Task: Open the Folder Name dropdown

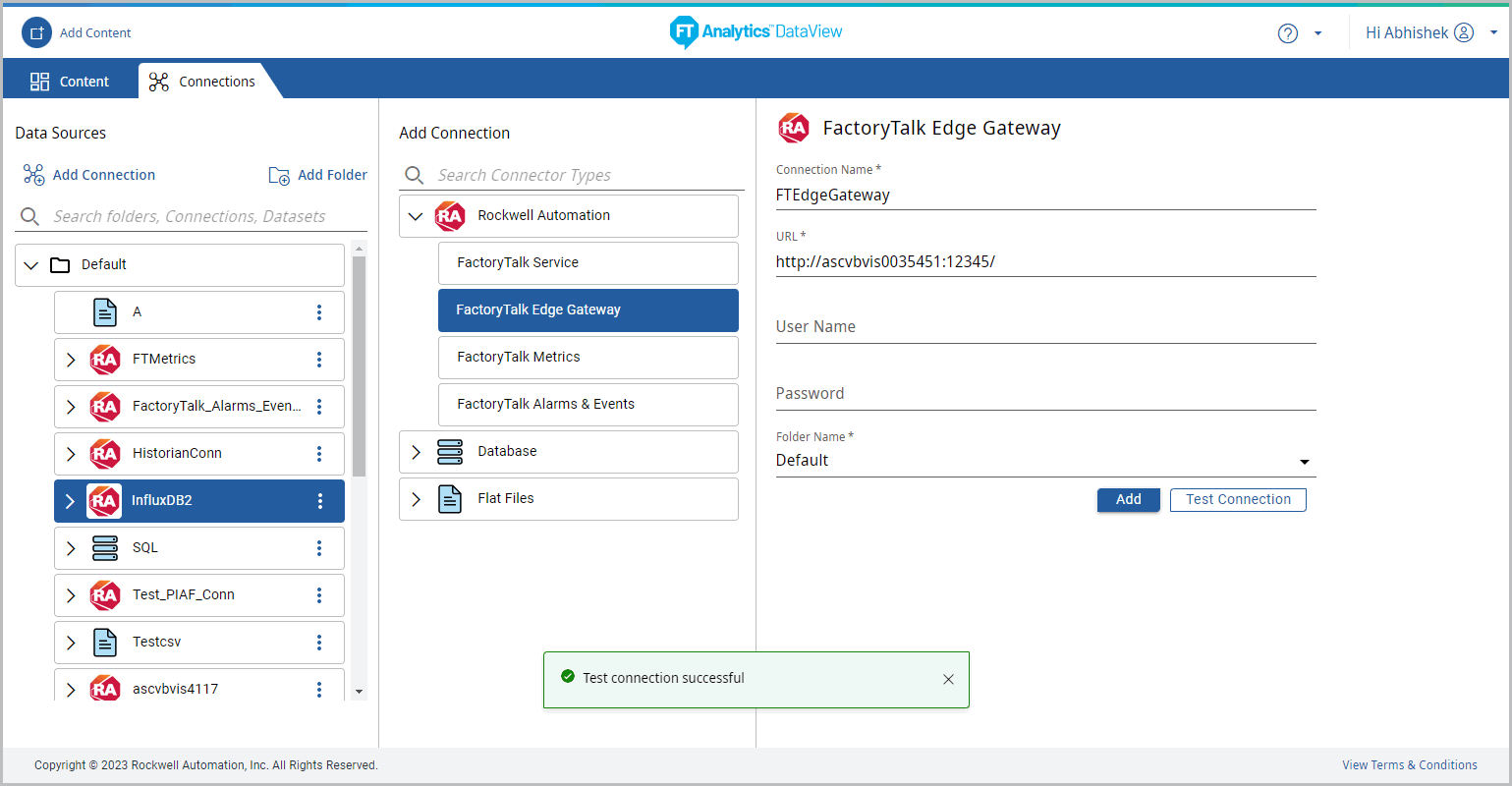Action: tap(1045, 461)
